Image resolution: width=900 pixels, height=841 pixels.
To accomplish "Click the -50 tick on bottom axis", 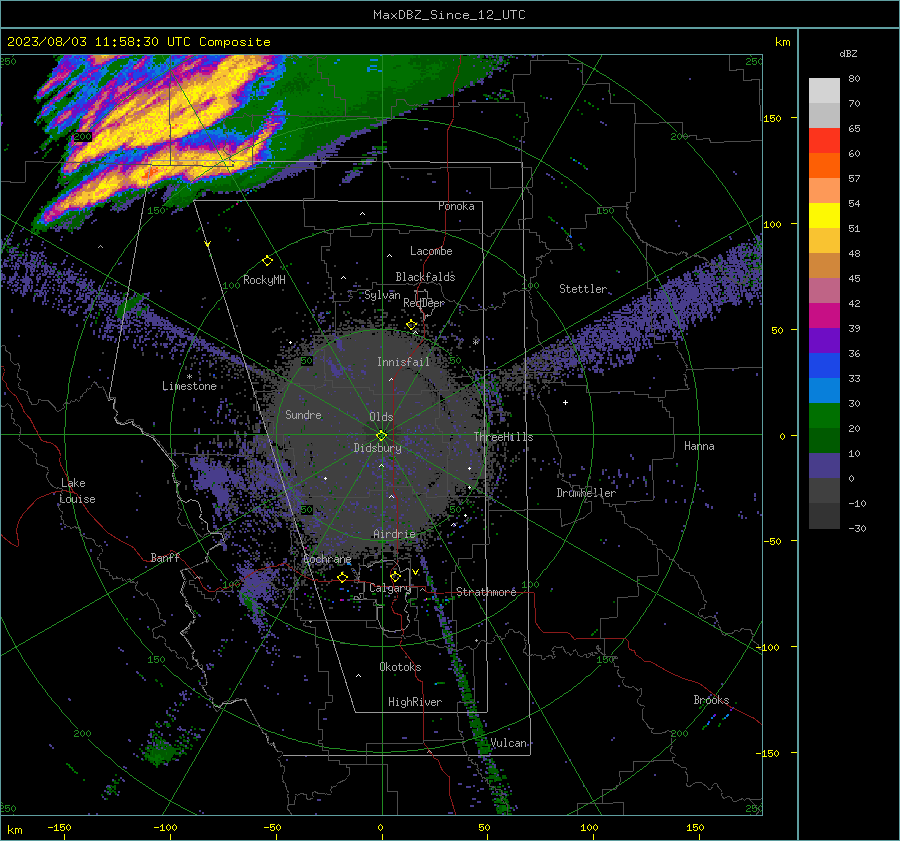I will coord(271,827).
